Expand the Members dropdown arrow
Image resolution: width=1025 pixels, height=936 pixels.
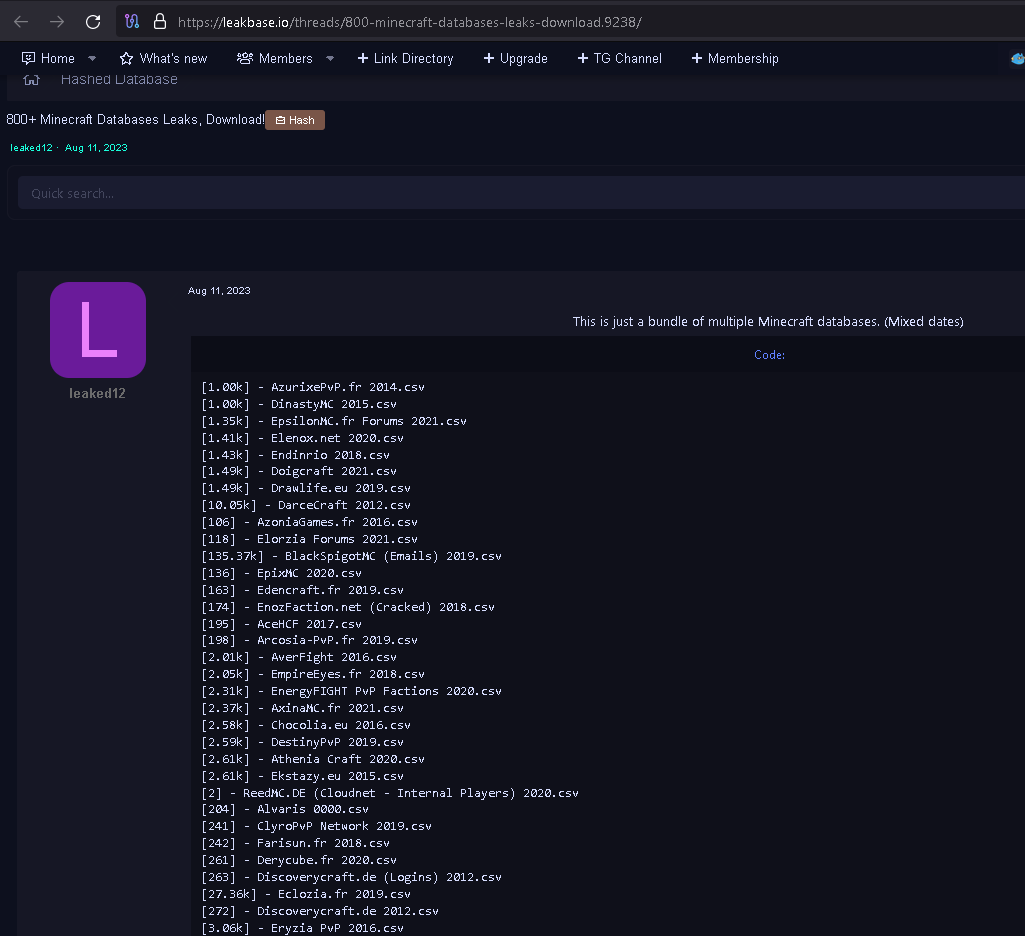[330, 59]
